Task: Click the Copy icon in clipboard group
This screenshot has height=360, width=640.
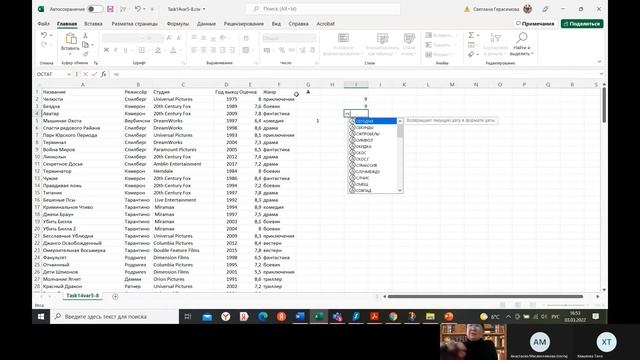Action: (x=85, y=44)
